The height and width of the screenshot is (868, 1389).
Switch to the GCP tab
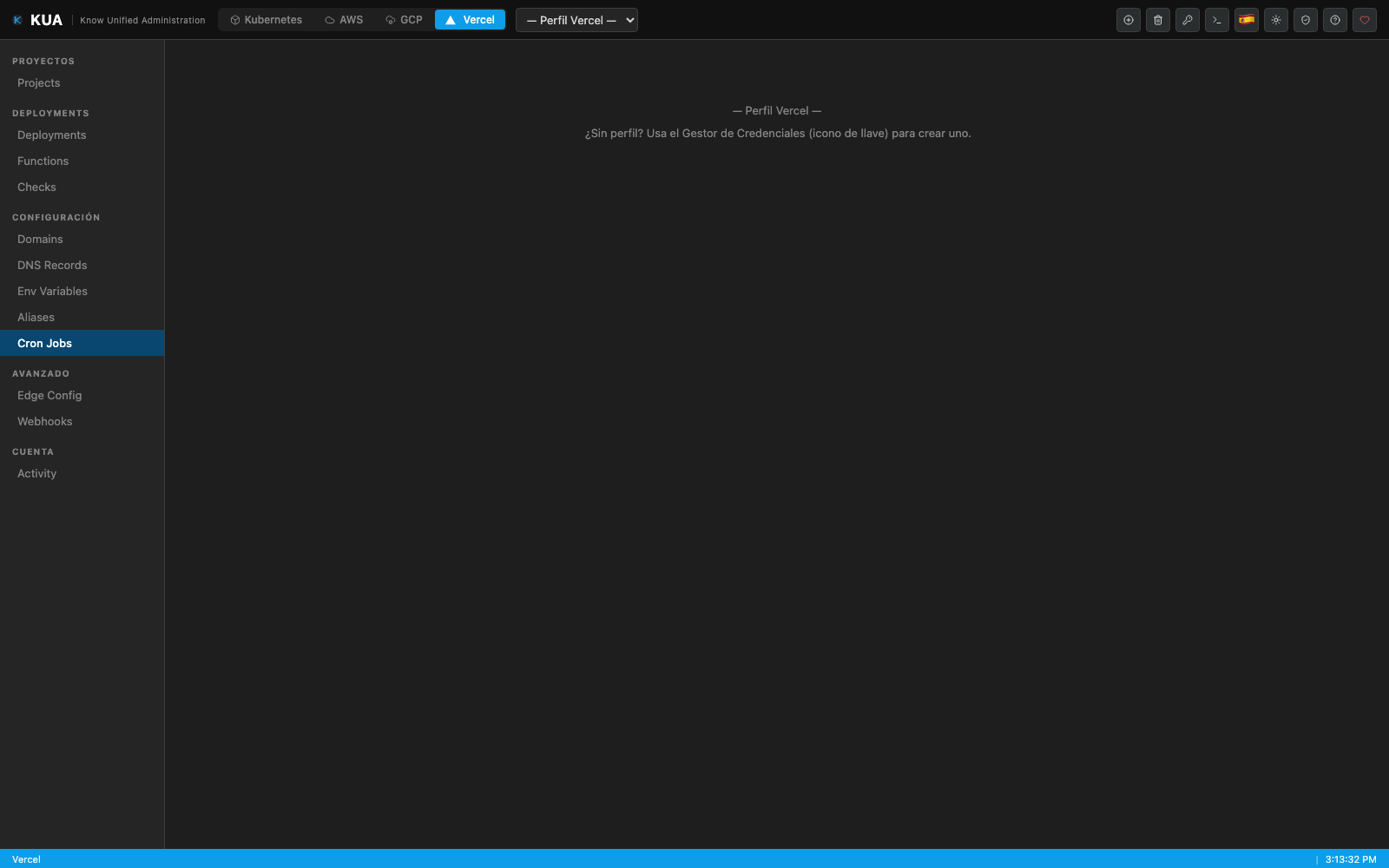pyautogui.click(x=404, y=20)
